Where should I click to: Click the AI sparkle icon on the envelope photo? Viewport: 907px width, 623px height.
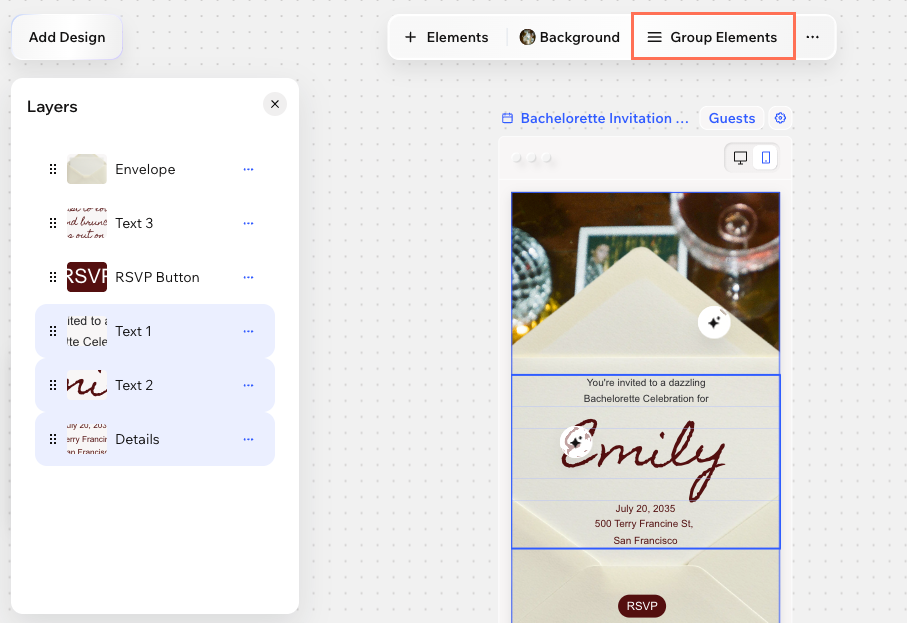(x=714, y=322)
